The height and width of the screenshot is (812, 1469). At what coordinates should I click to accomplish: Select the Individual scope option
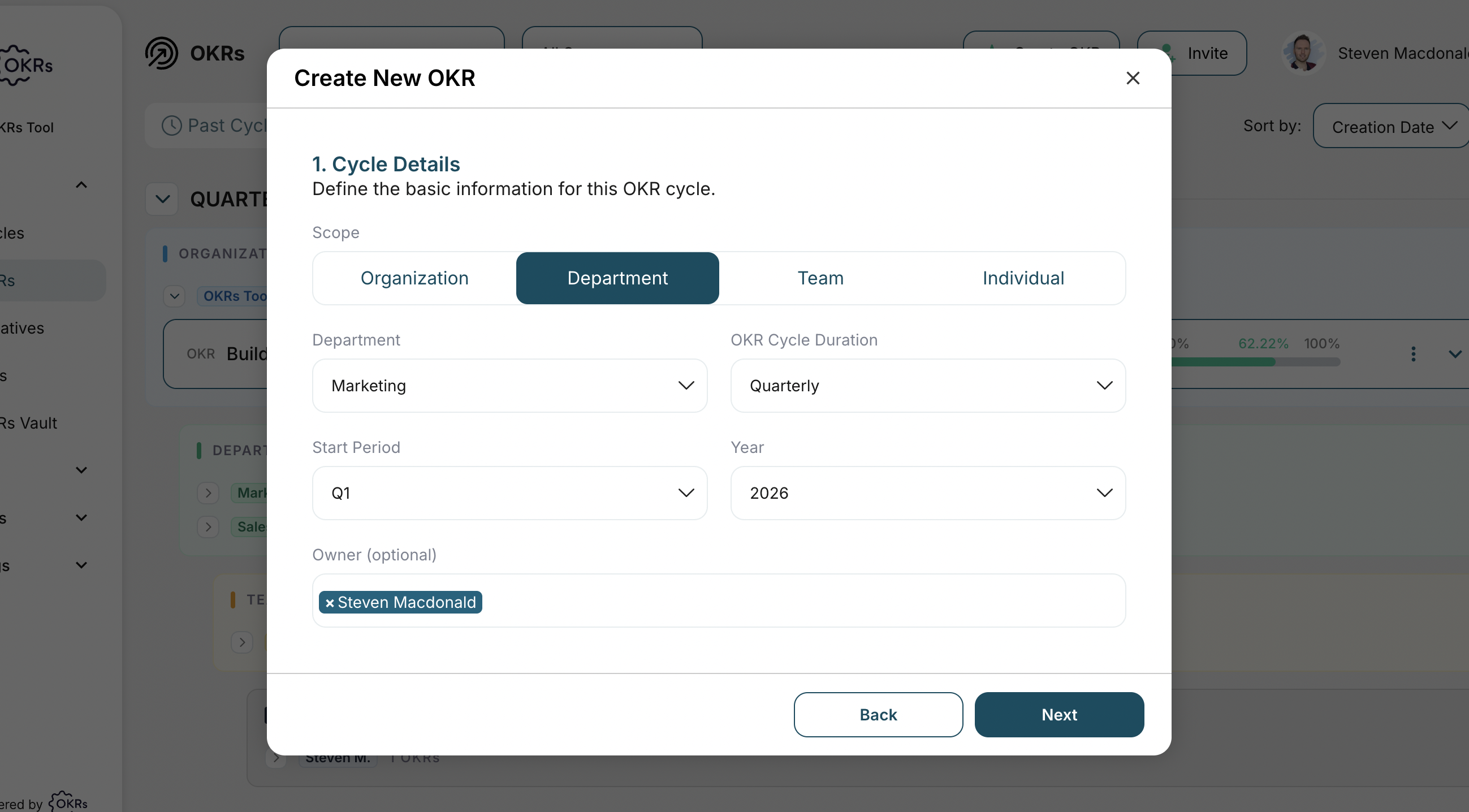pos(1023,278)
